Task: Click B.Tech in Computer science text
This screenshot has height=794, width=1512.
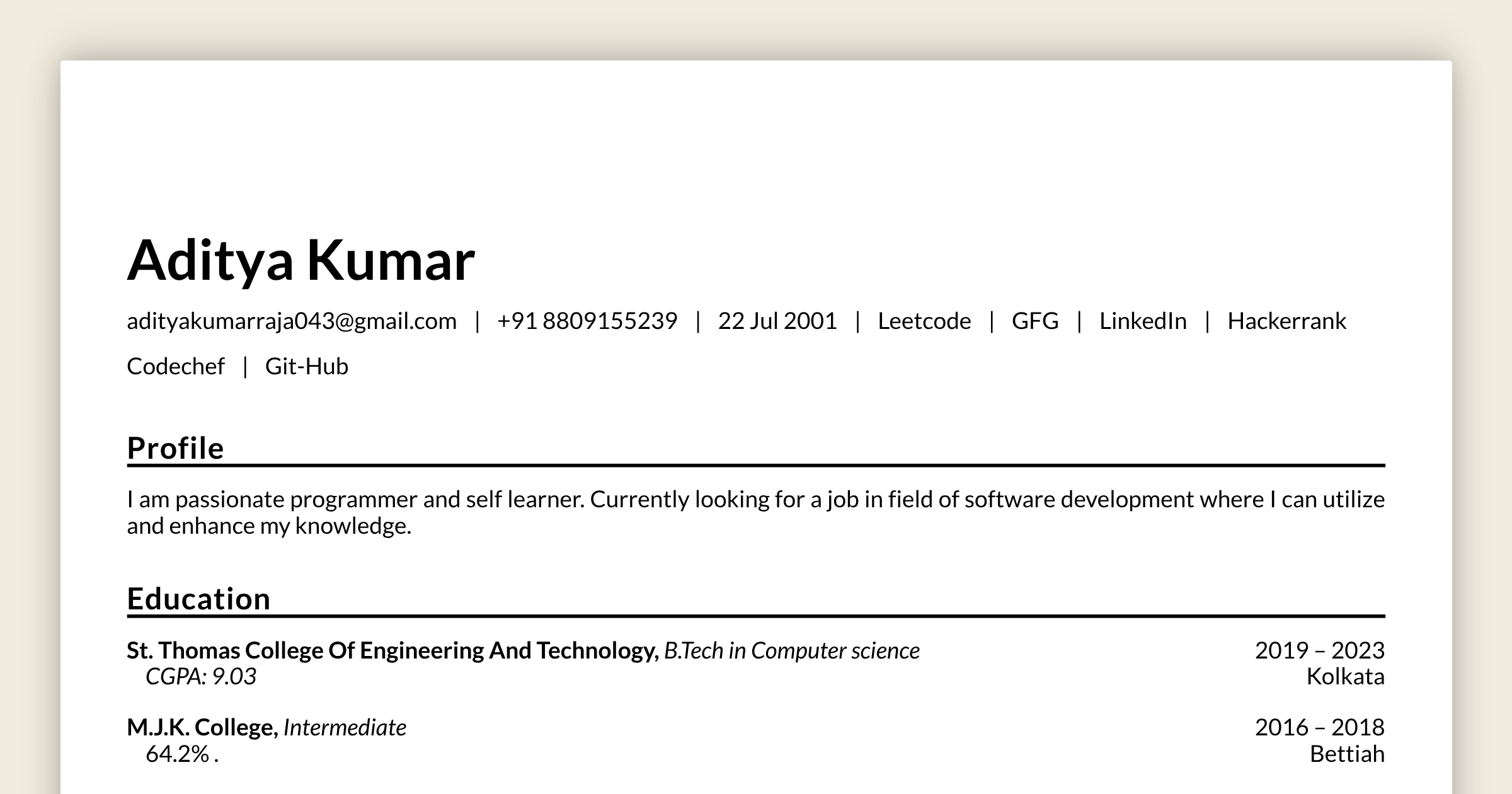Action: pyautogui.click(x=792, y=650)
